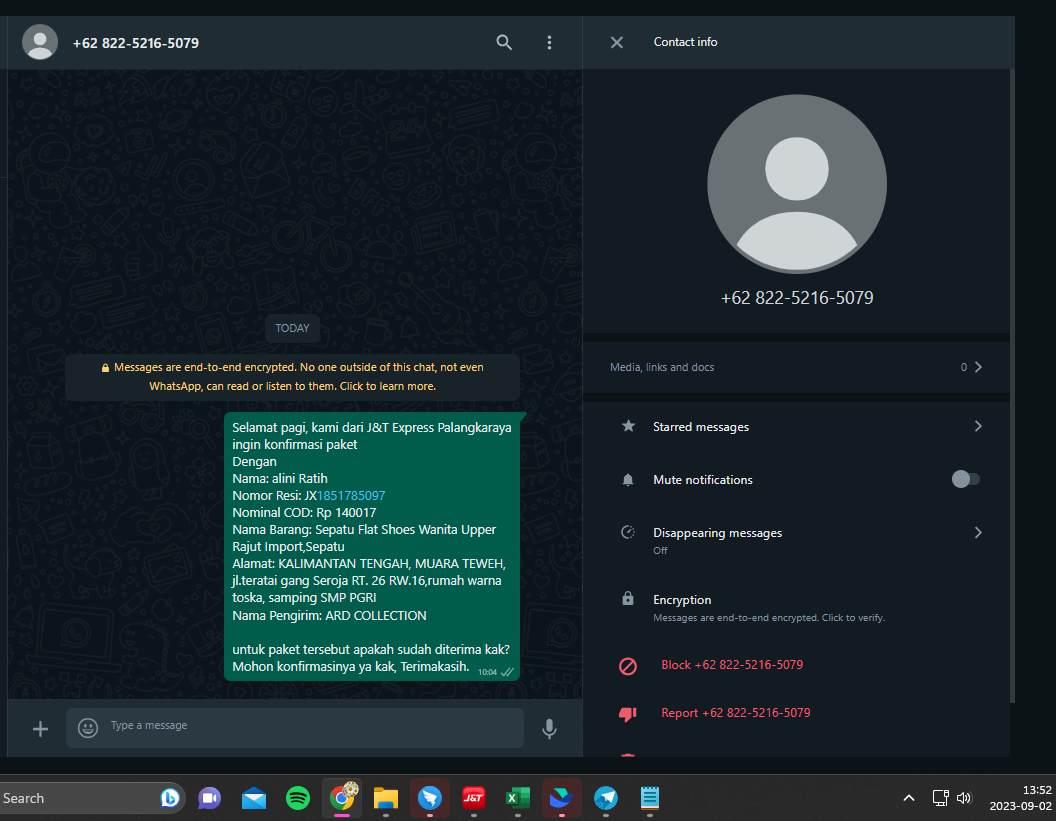
Task: Expand Disappearing messages chevron
Action: pyautogui.click(x=978, y=533)
